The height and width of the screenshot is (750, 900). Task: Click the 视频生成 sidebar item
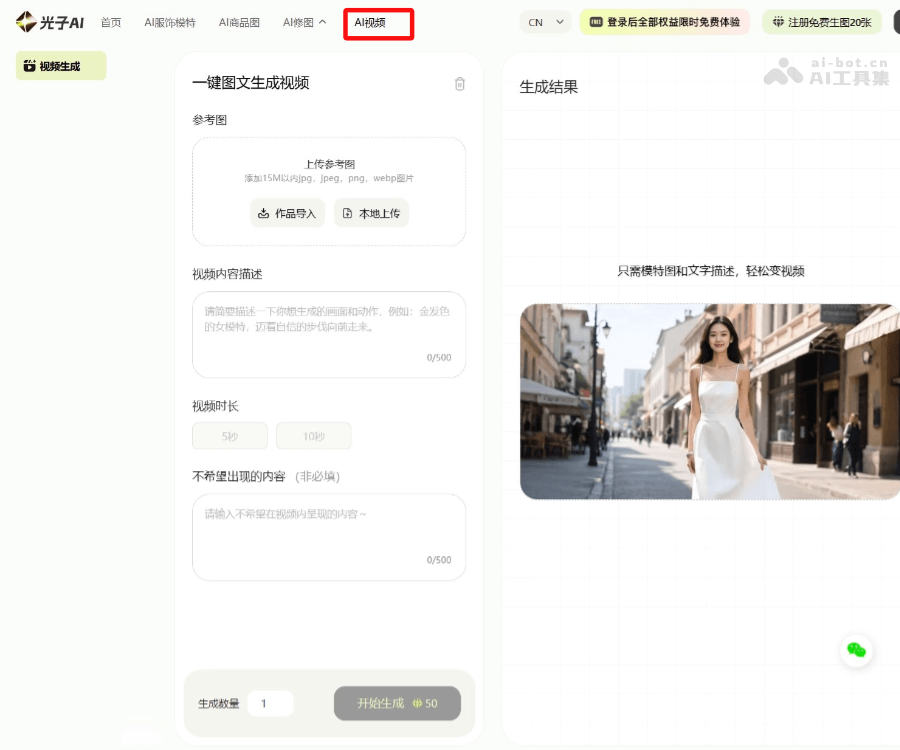pyautogui.click(x=60, y=67)
